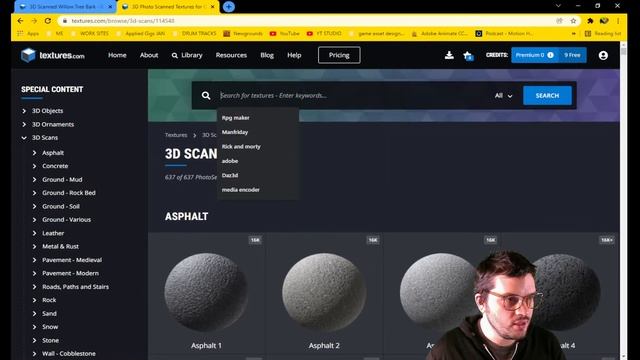The image size is (640, 360).
Task: Open the Ground - Soil category
Action: click(61, 206)
